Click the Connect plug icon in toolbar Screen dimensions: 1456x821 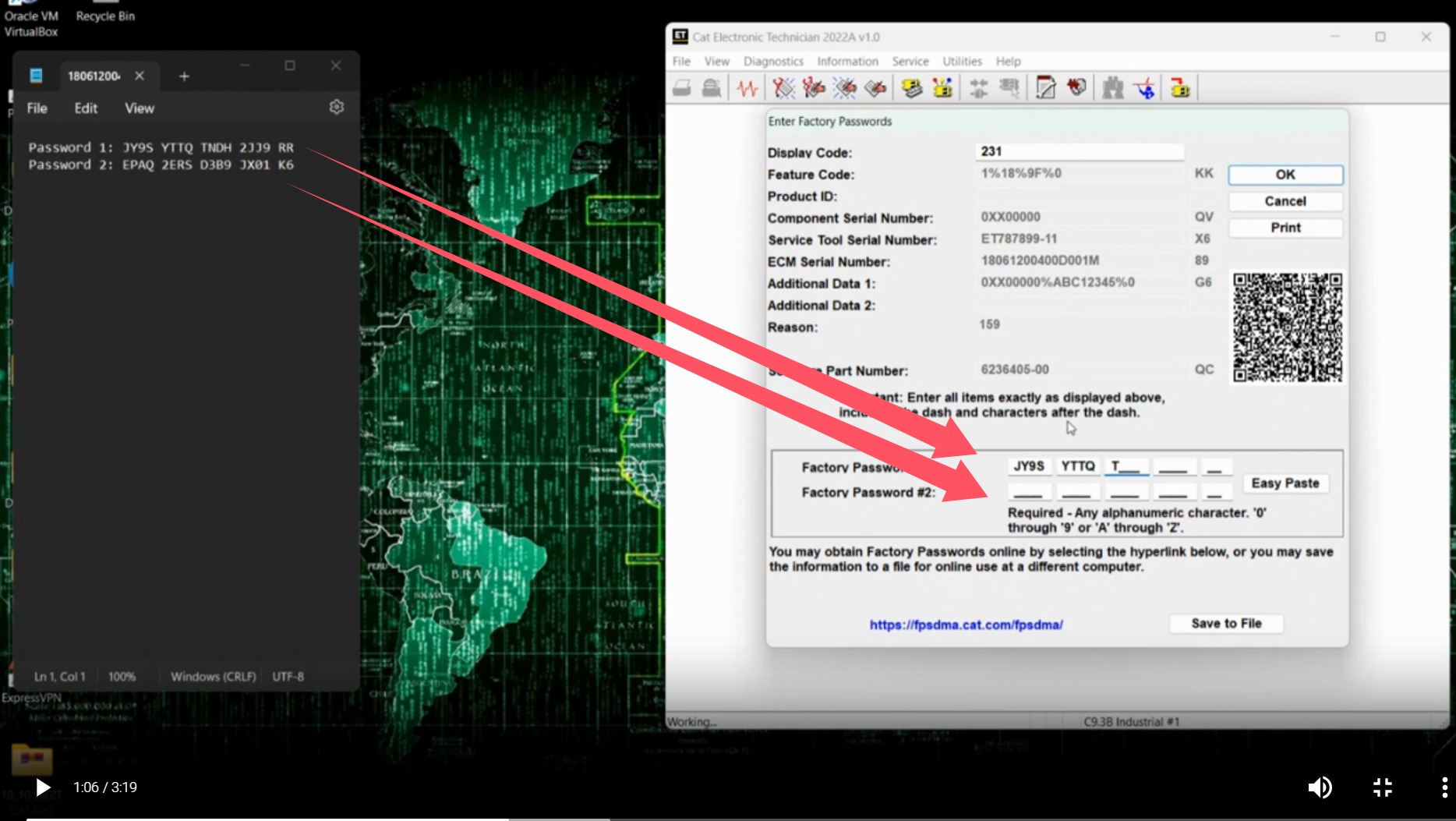(x=979, y=88)
